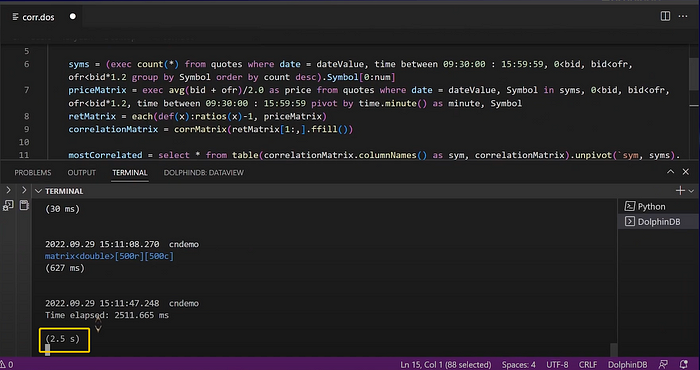Click the feedback icon in status bar
This screenshot has width=700, height=370.
point(664,364)
